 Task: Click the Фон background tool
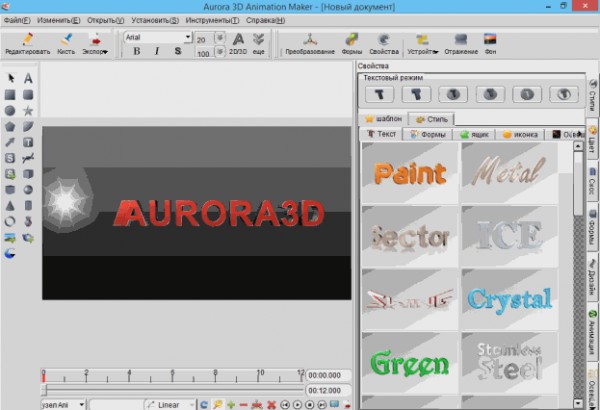click(x=490, y=43)
